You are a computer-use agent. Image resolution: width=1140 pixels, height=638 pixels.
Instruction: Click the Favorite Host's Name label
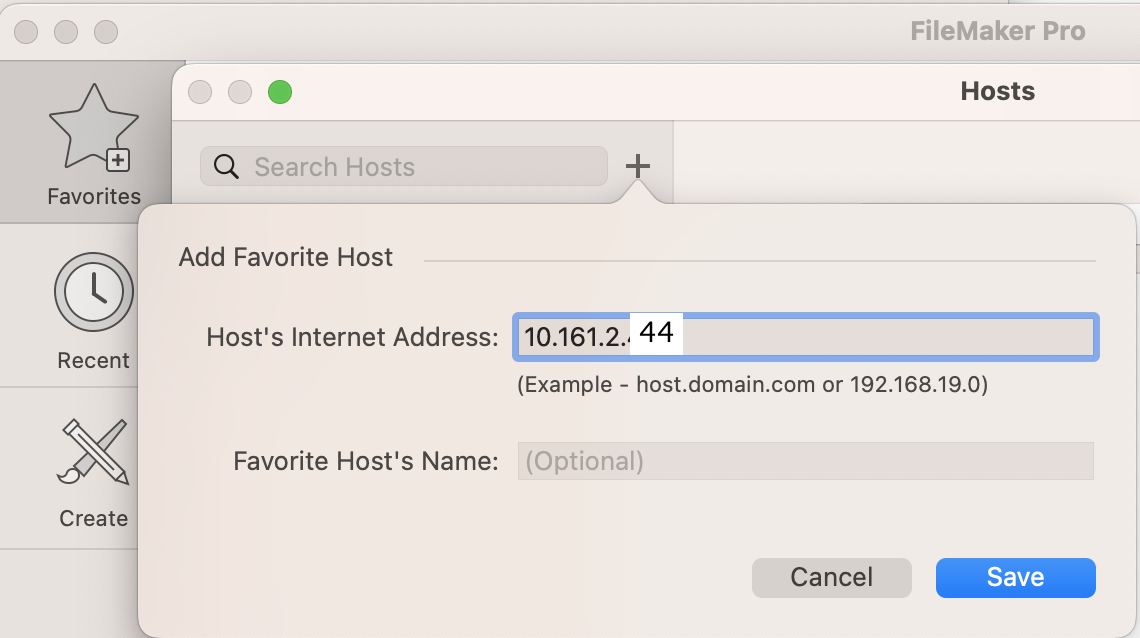366,461
